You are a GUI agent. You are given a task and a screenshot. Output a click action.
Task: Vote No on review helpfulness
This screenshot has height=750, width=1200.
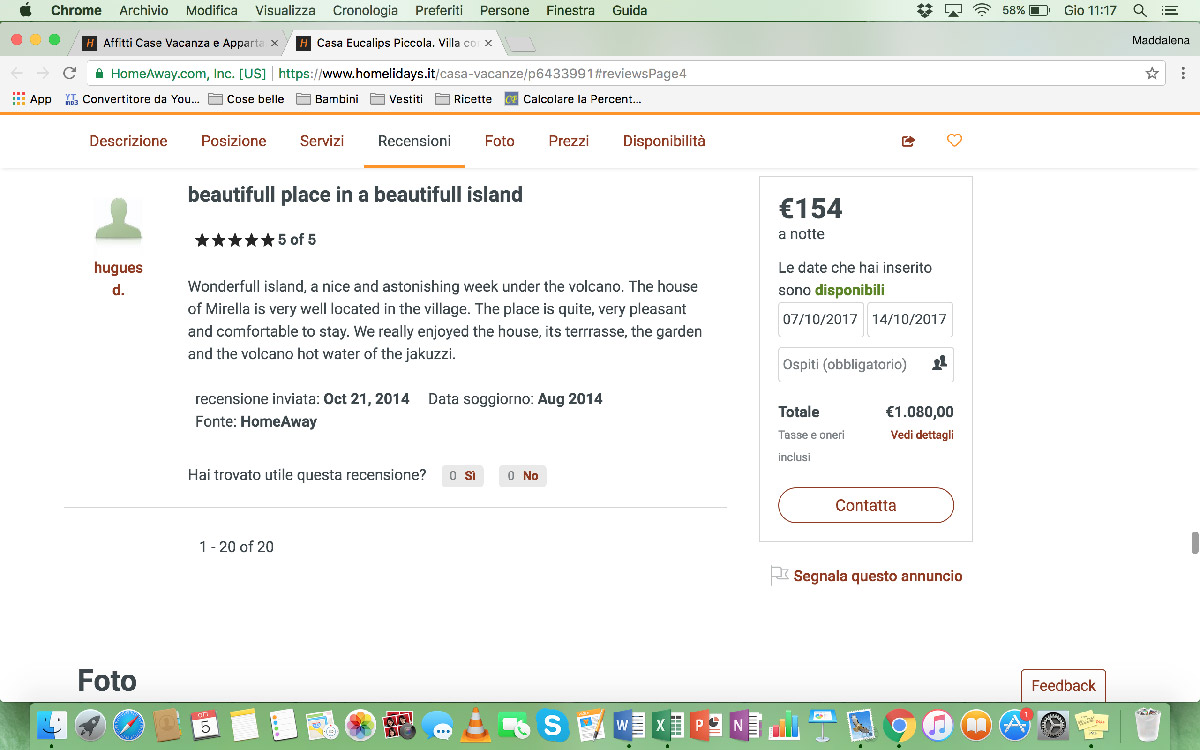[523, 476]
